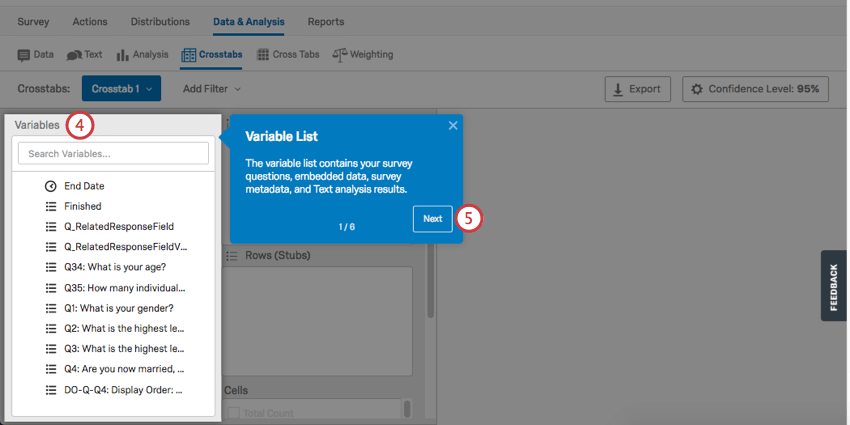Close the Variable List tooltip
Image resolution: width=850 pixels, height=425 pixels.
coord(453,126)
